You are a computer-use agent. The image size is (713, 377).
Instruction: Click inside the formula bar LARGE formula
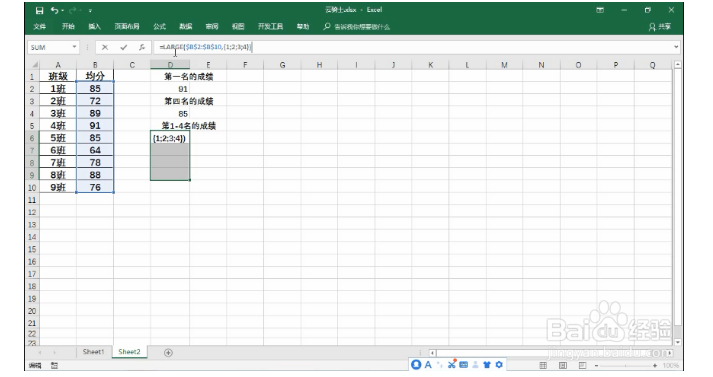pos(206,47)
